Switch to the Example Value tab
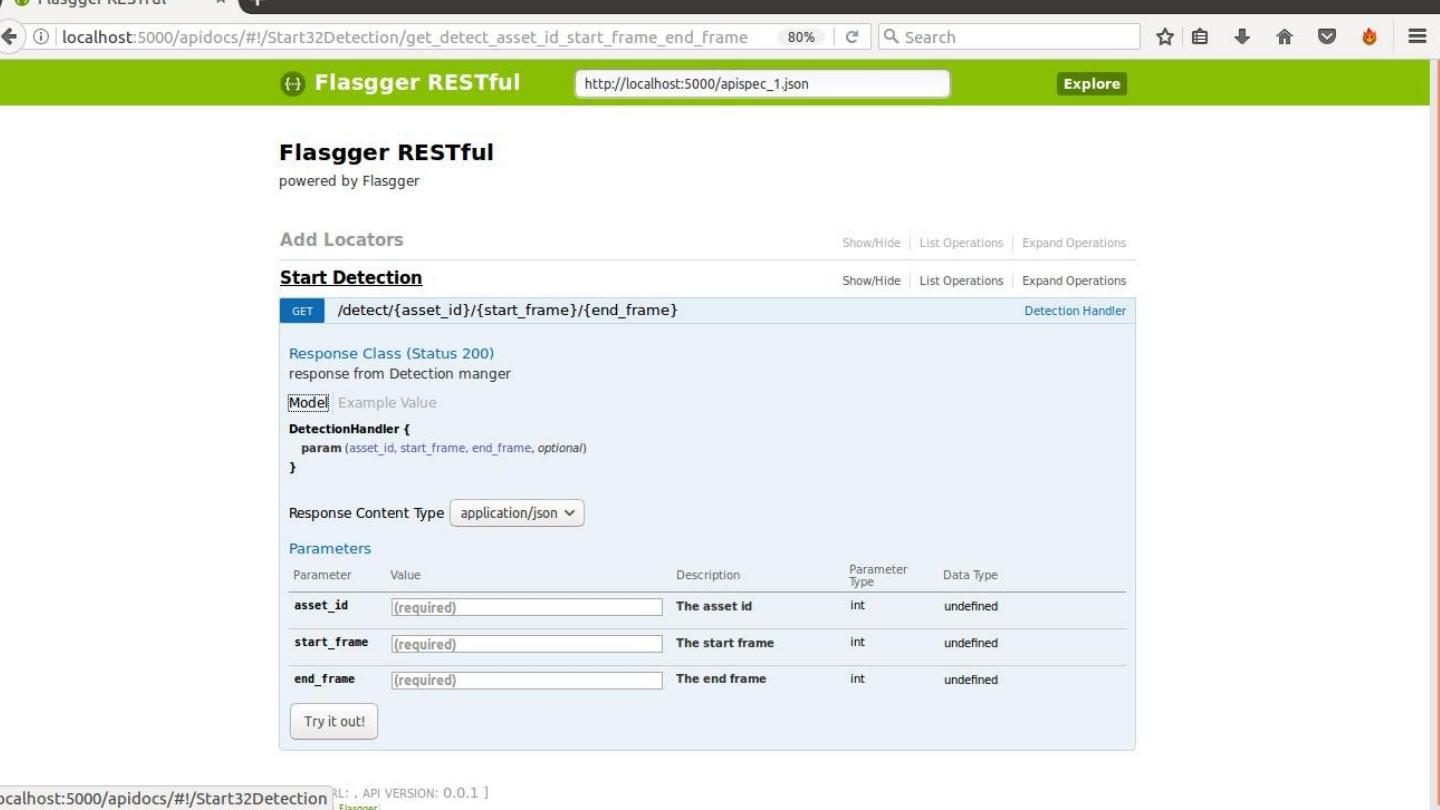 [387, 402]
